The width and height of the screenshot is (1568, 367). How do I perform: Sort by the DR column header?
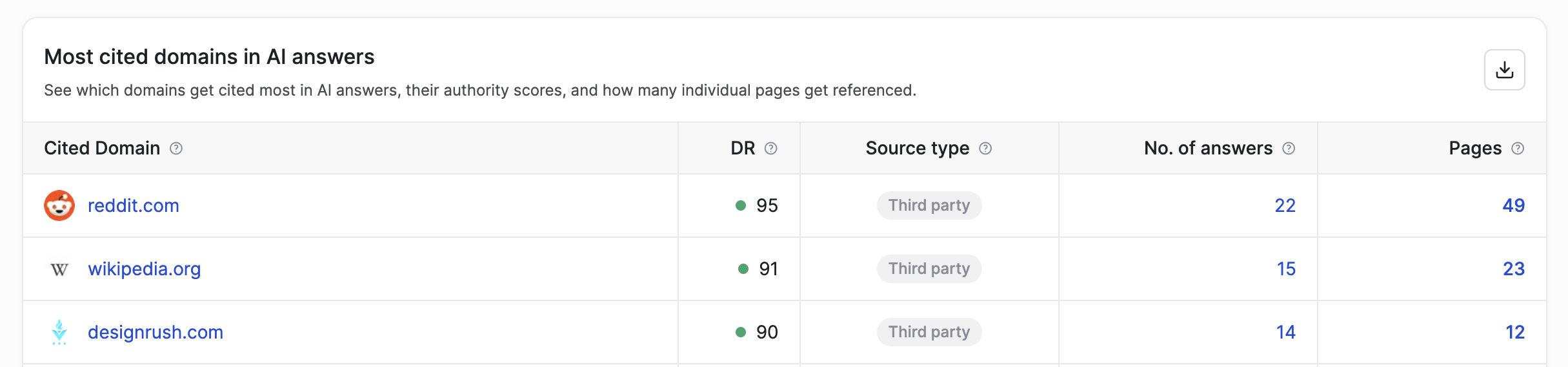click(743, 148)
